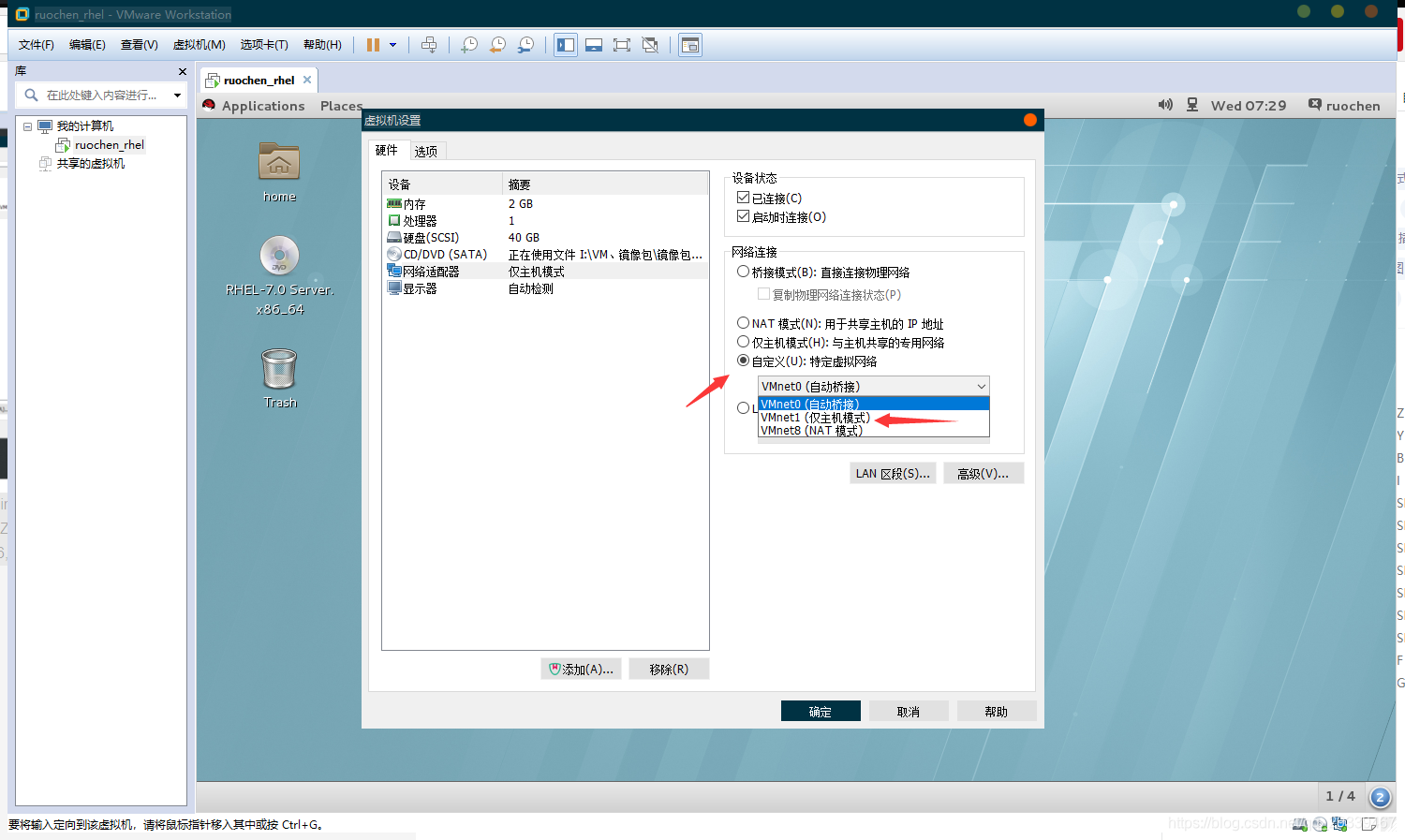Select ruochen_rhel in the library tree

pos(109,145)
